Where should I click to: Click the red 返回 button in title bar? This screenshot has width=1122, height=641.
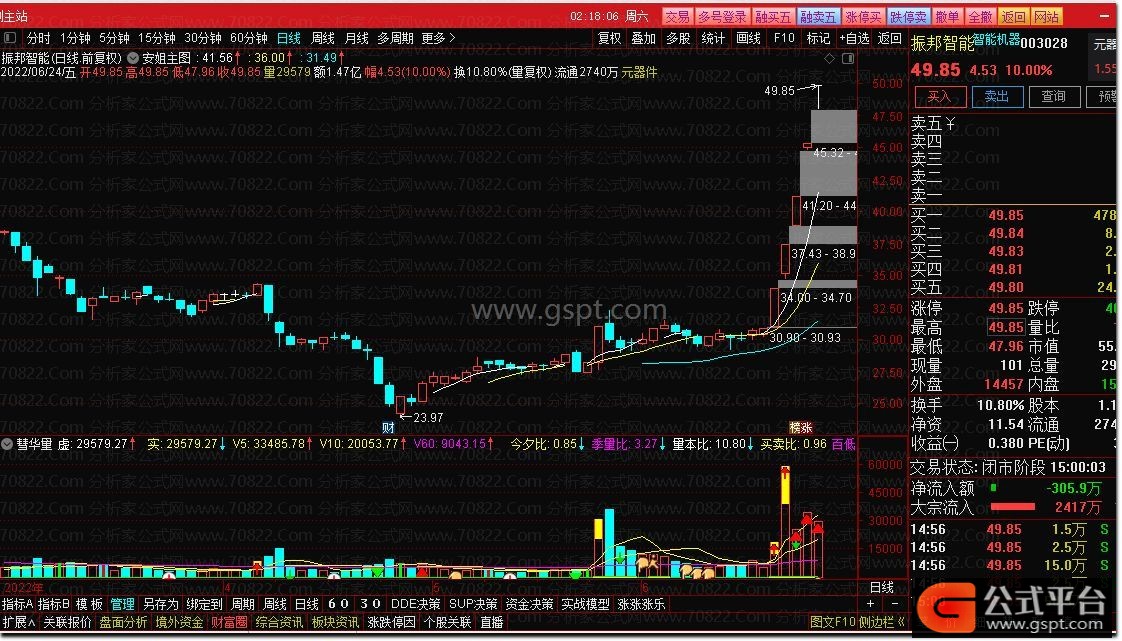coord(1013,16)
